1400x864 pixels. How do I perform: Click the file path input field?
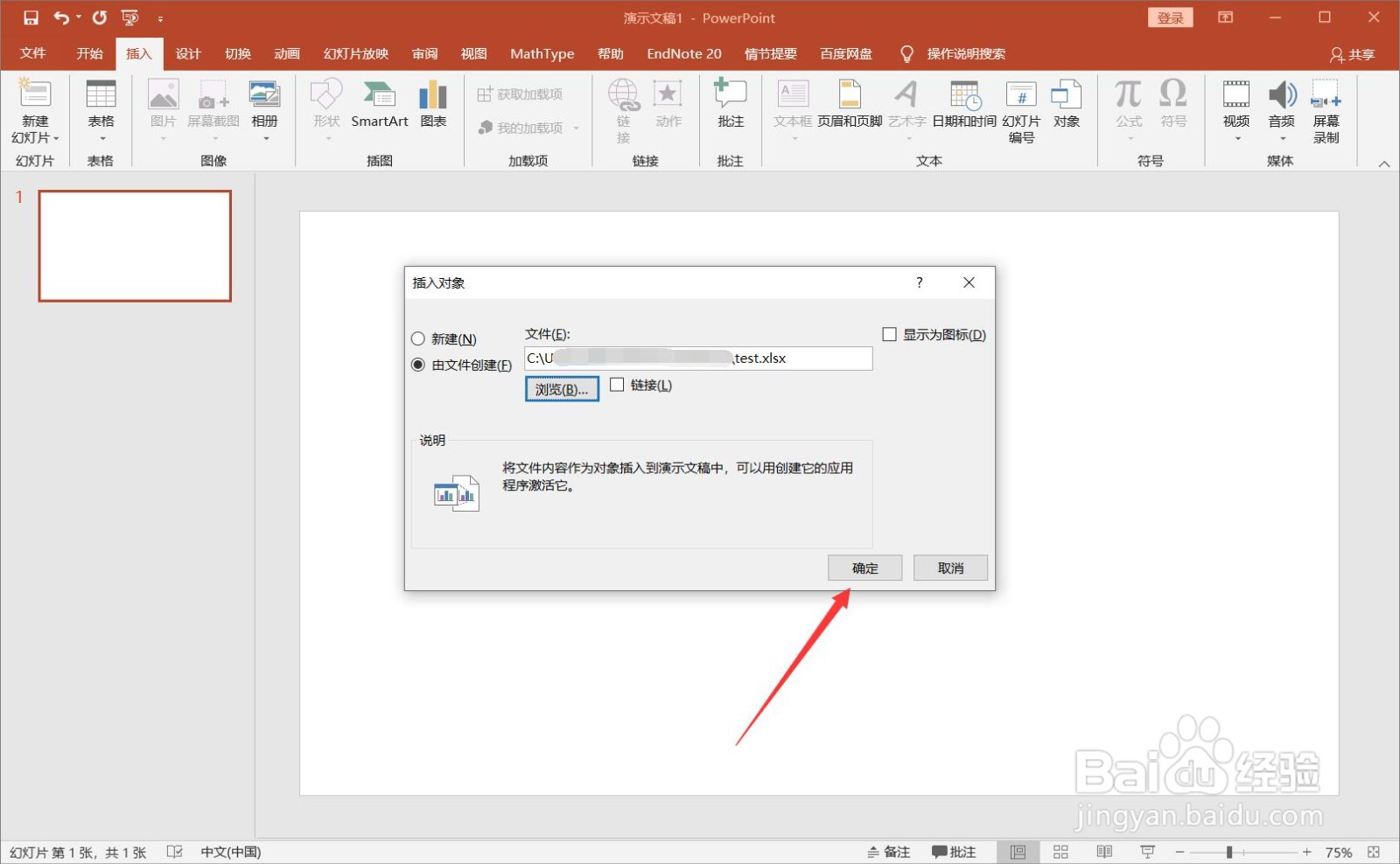click(x=698, y=359)
